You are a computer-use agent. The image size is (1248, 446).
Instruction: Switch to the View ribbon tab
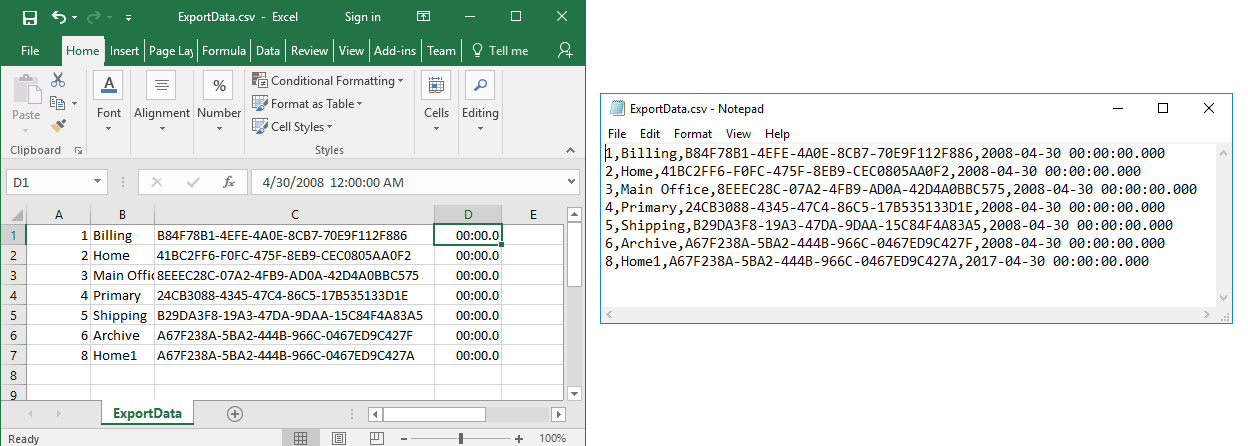point(351,51)
